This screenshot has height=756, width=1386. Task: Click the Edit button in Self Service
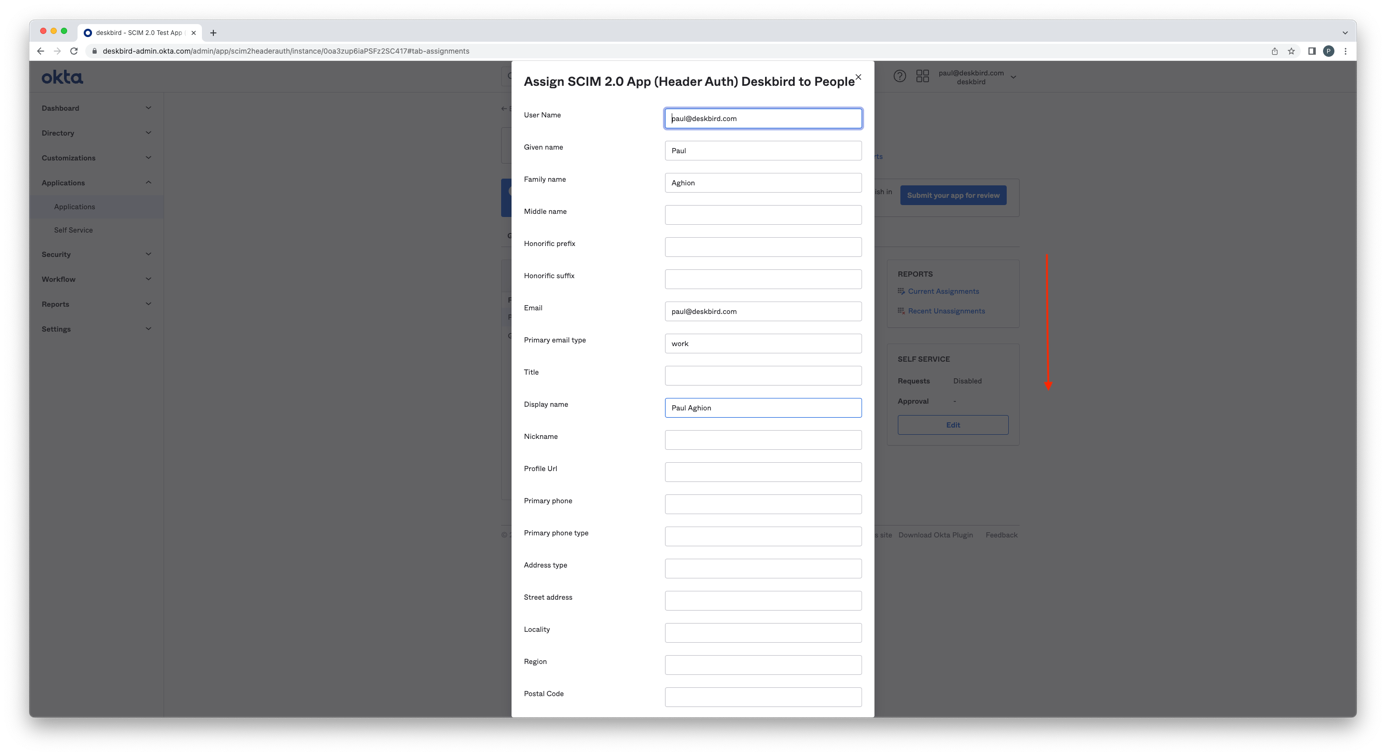(952, 425)
